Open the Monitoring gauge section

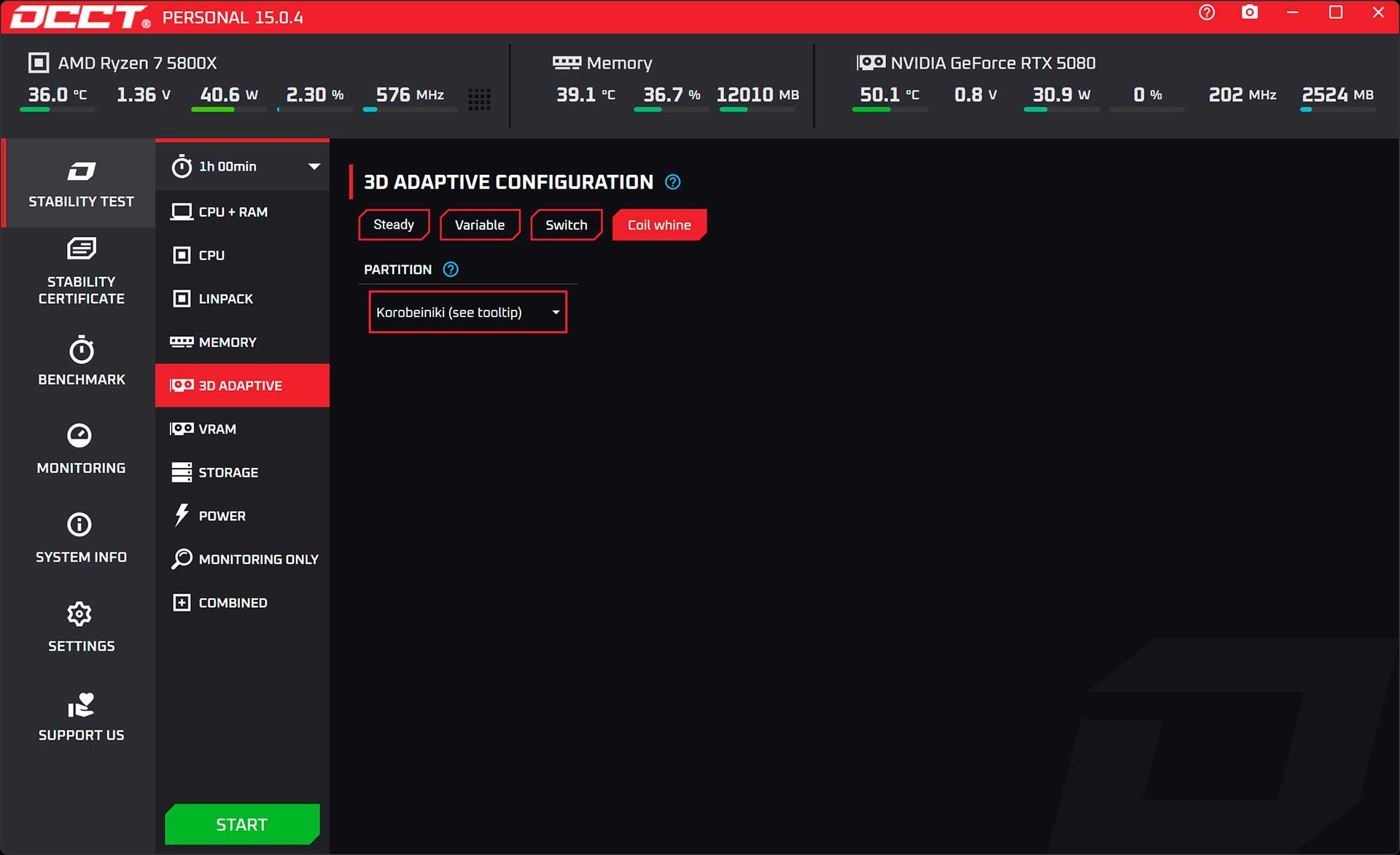80,448
